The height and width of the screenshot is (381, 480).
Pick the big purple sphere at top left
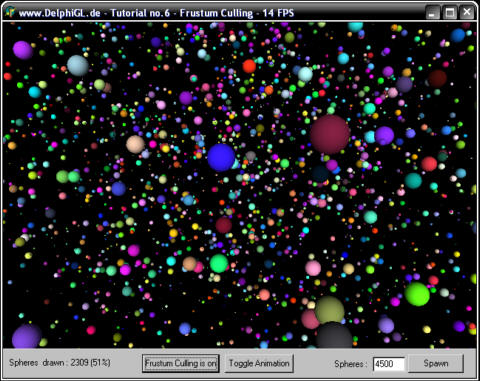point(23,50)
